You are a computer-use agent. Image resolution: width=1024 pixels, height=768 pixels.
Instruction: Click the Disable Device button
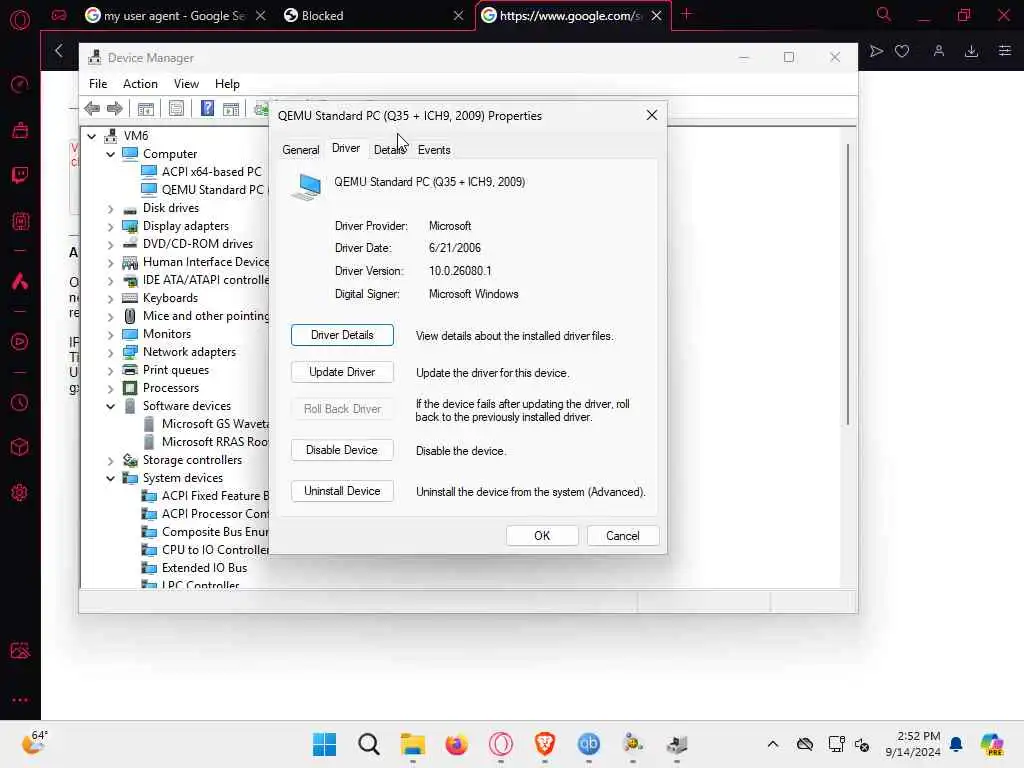coord(342,450)
